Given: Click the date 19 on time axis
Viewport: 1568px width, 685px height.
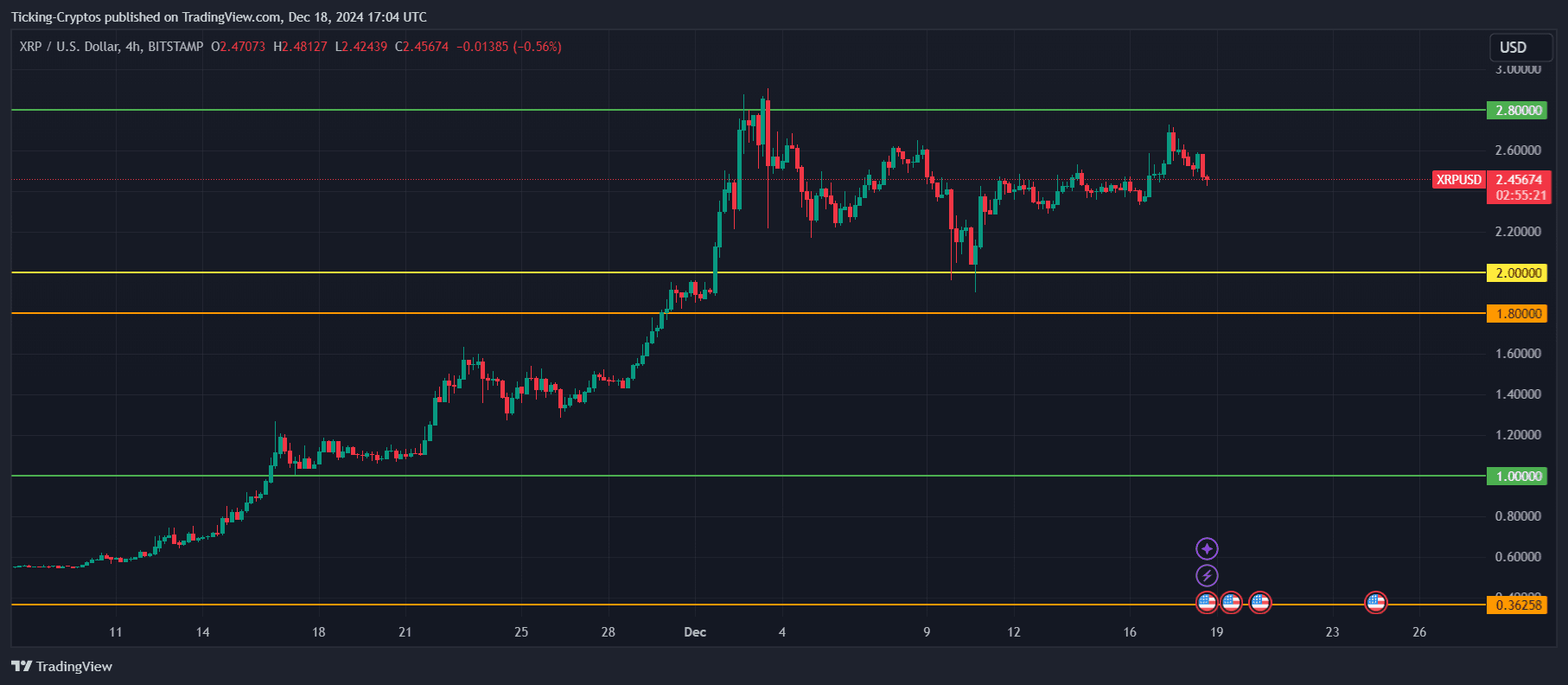Looking at the screenshot, I should tap(1216, 632).
